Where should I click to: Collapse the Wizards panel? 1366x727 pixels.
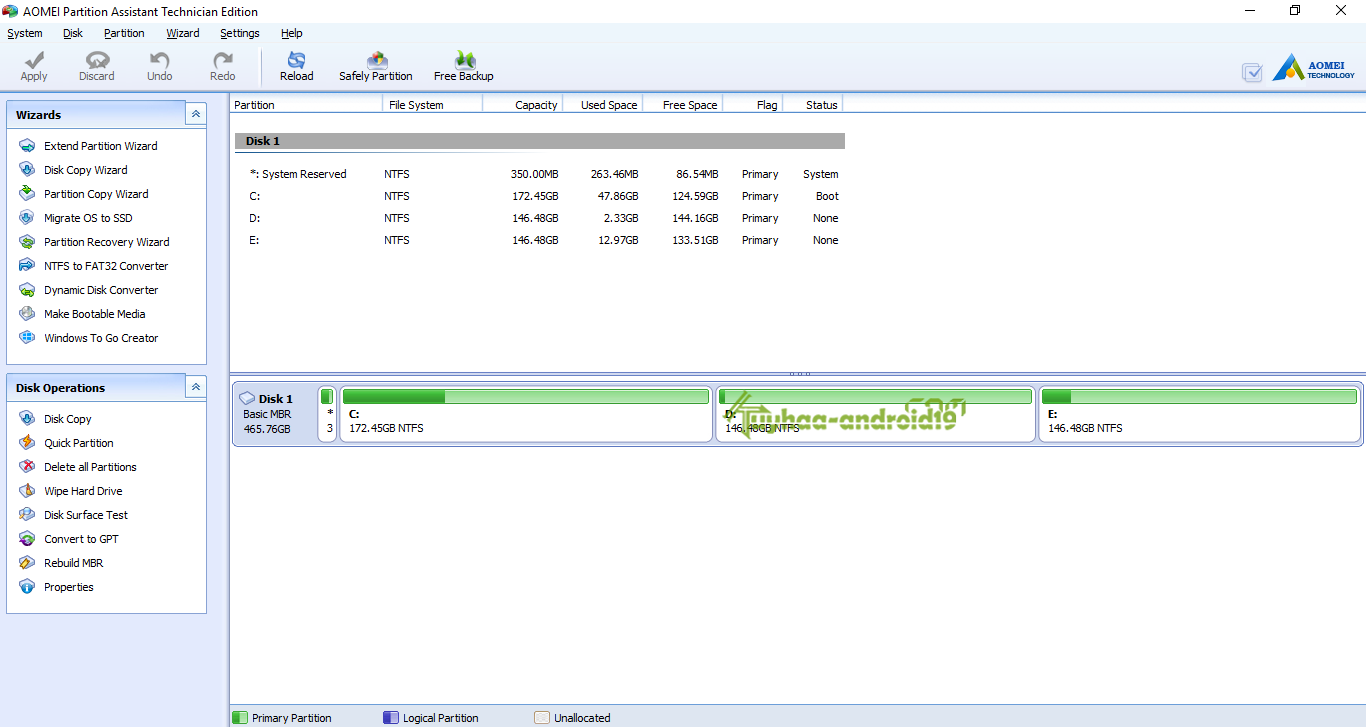[196, 114]
